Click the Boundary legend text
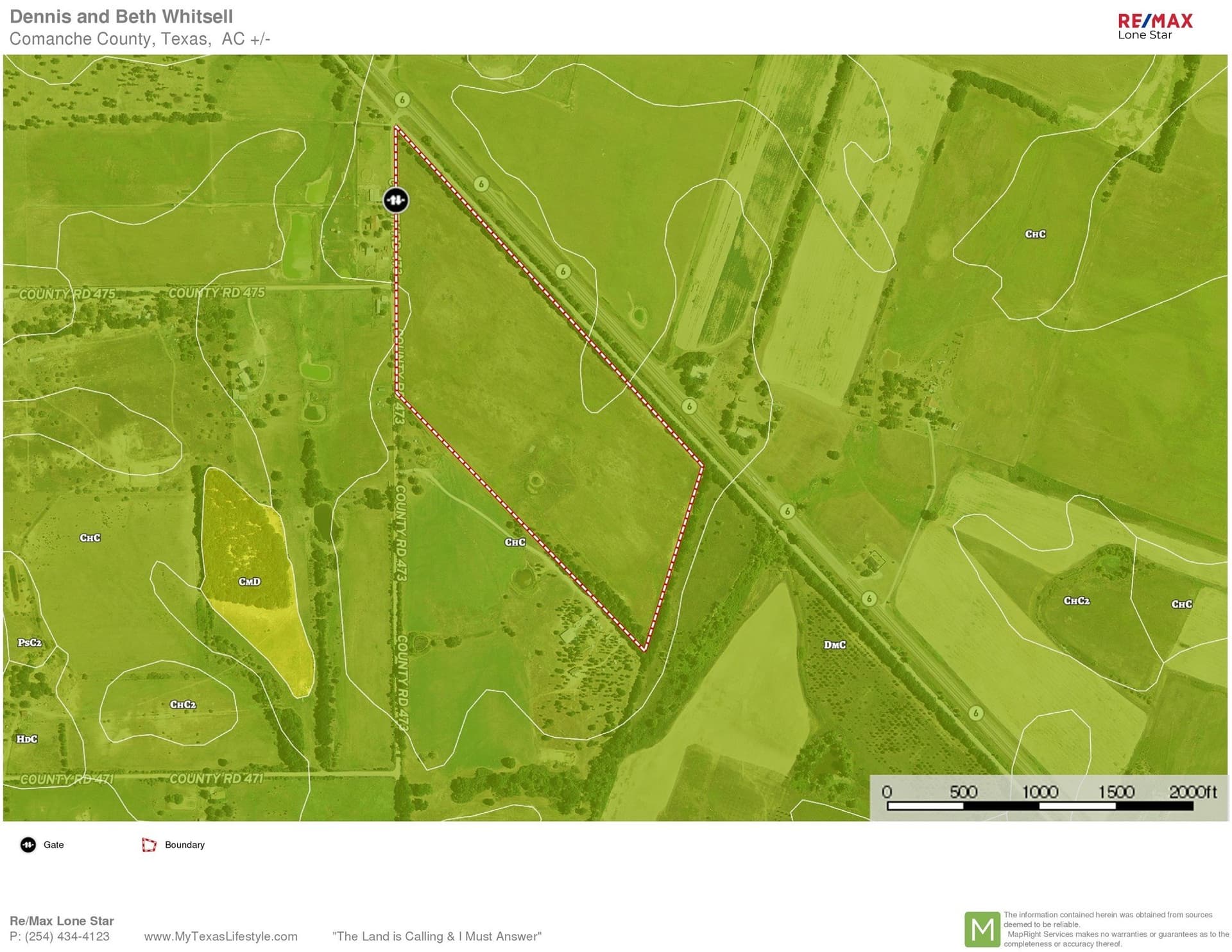 185,845
